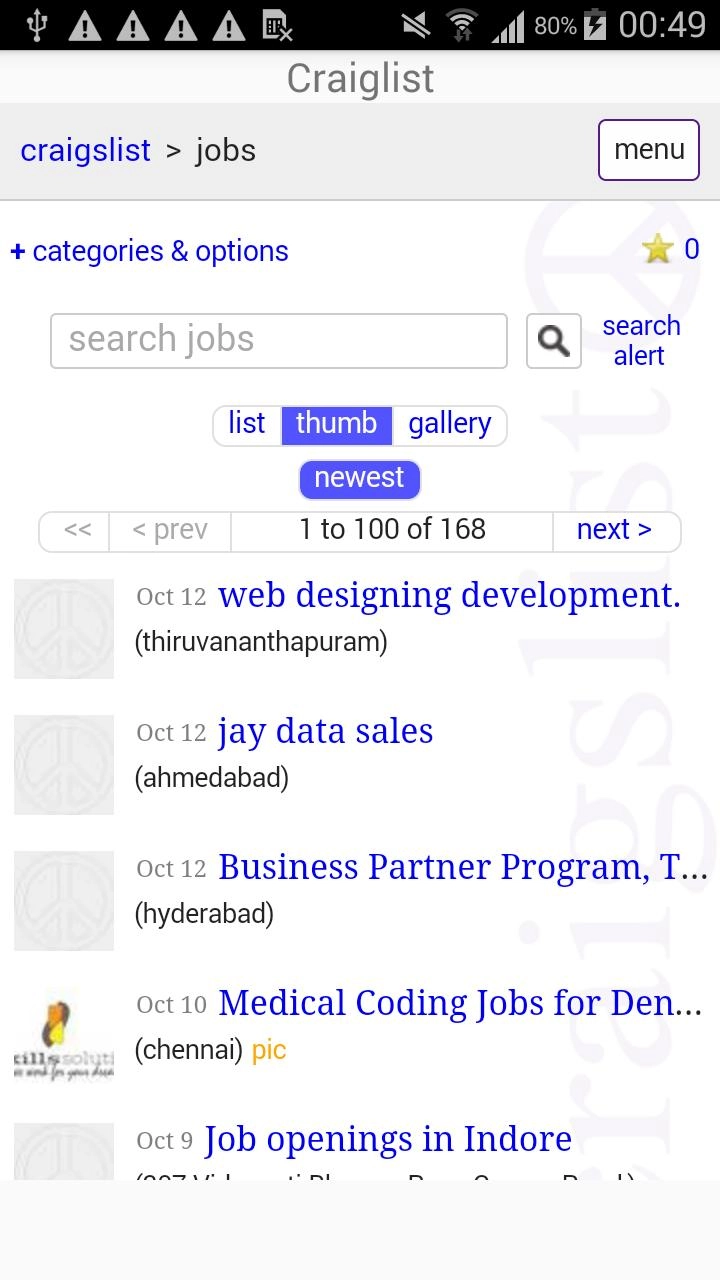Switch to gallery view
This screenshot has height=1280, width=720.
450,424
